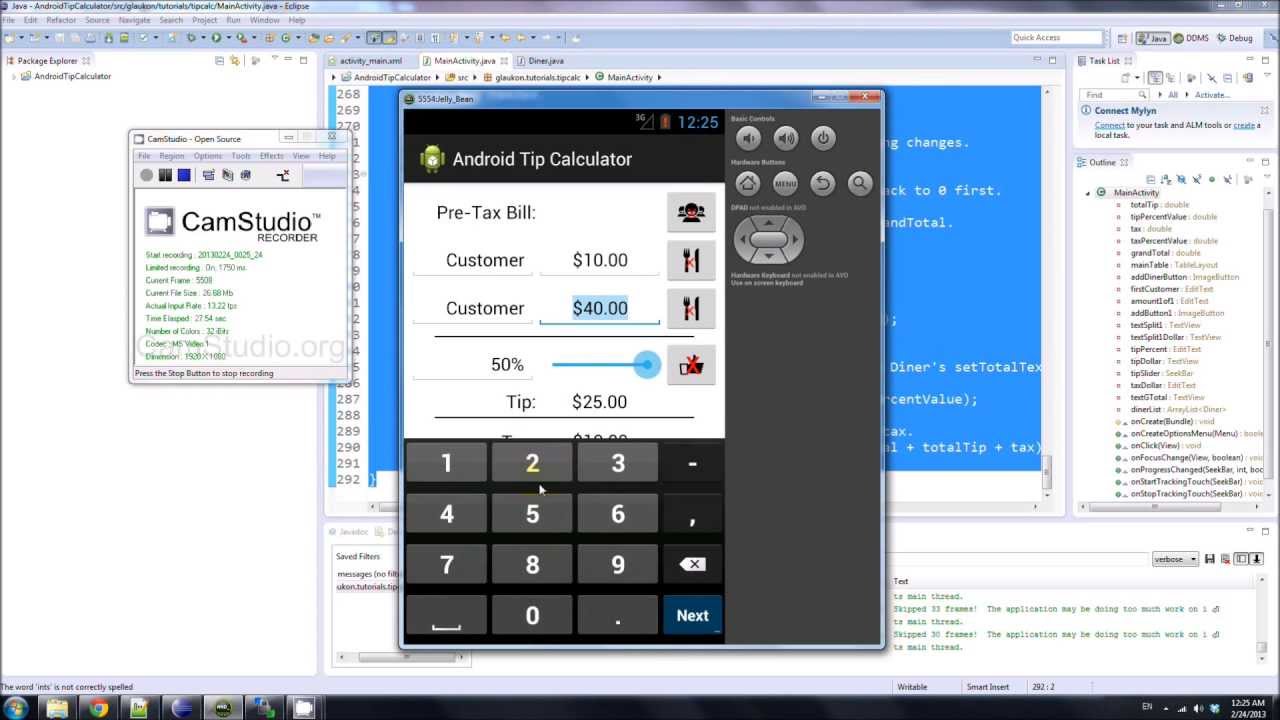Switch to the activity_main.xml editor tab

tap(370, 61)
